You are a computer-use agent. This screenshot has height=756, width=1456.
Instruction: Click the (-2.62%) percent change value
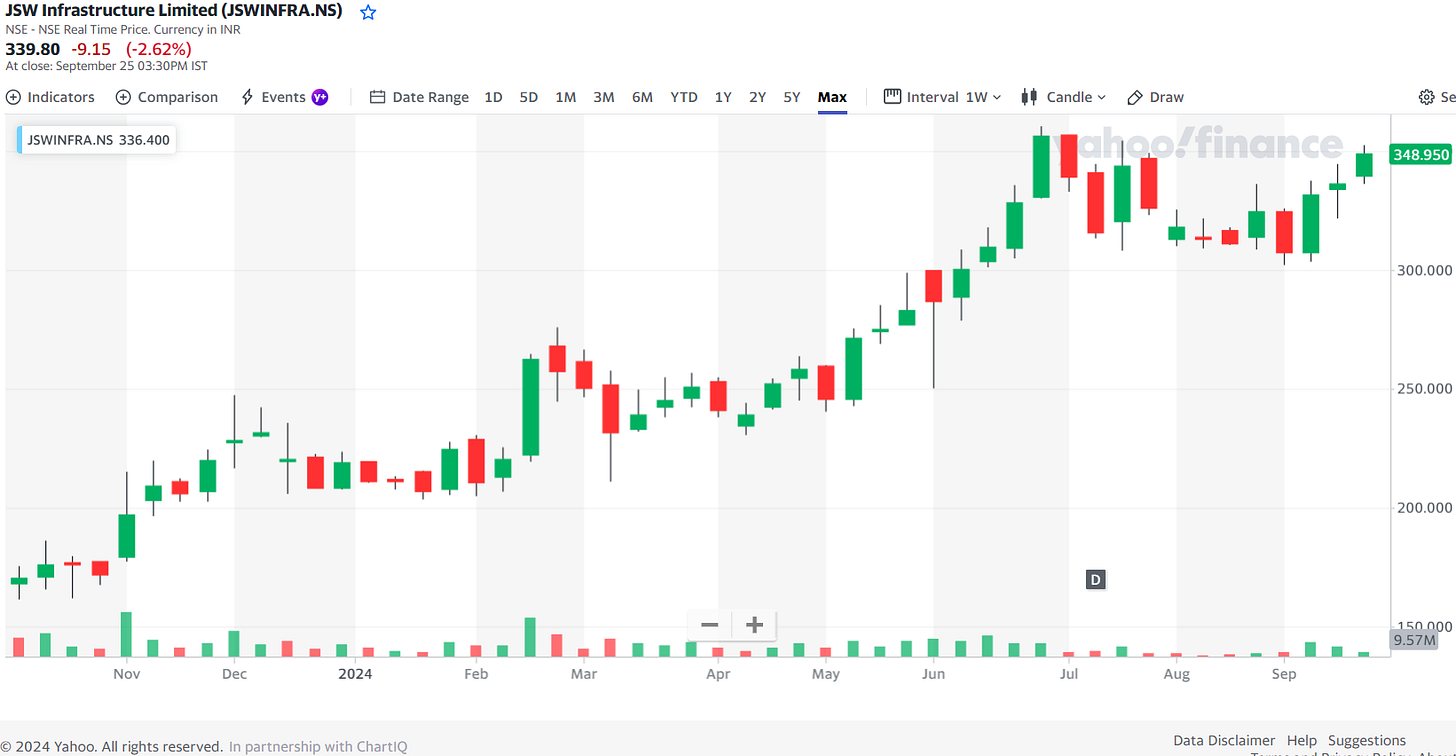tap(159, 48)
